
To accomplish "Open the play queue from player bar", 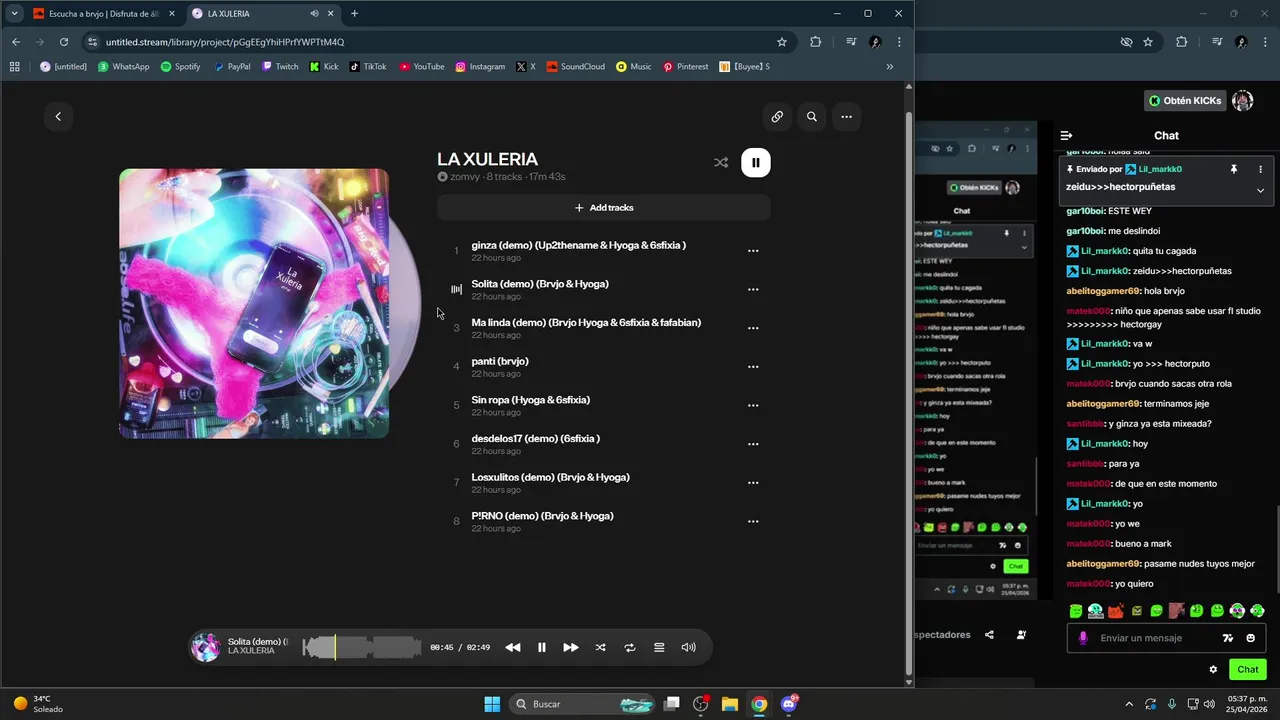I will pyautogui.click(x=659, y=647).
